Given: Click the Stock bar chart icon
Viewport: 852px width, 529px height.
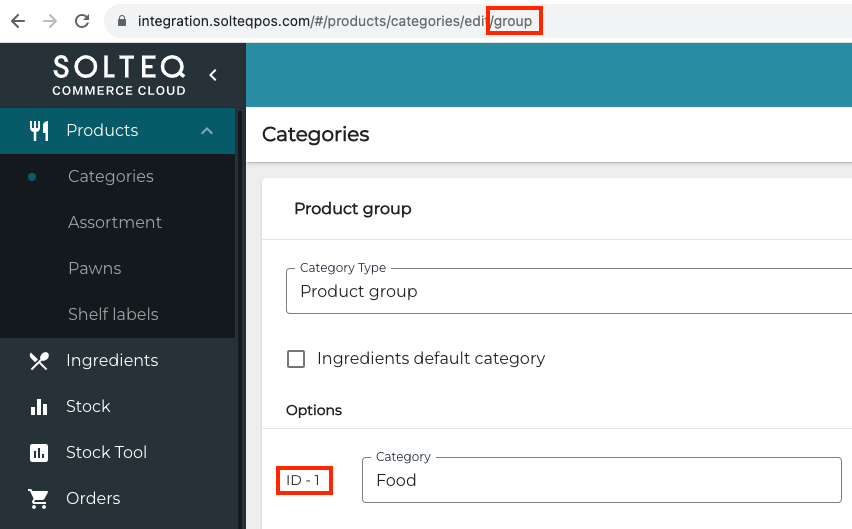Looking at the screenshot, I should pyautogui.click(x=39, y=406).
